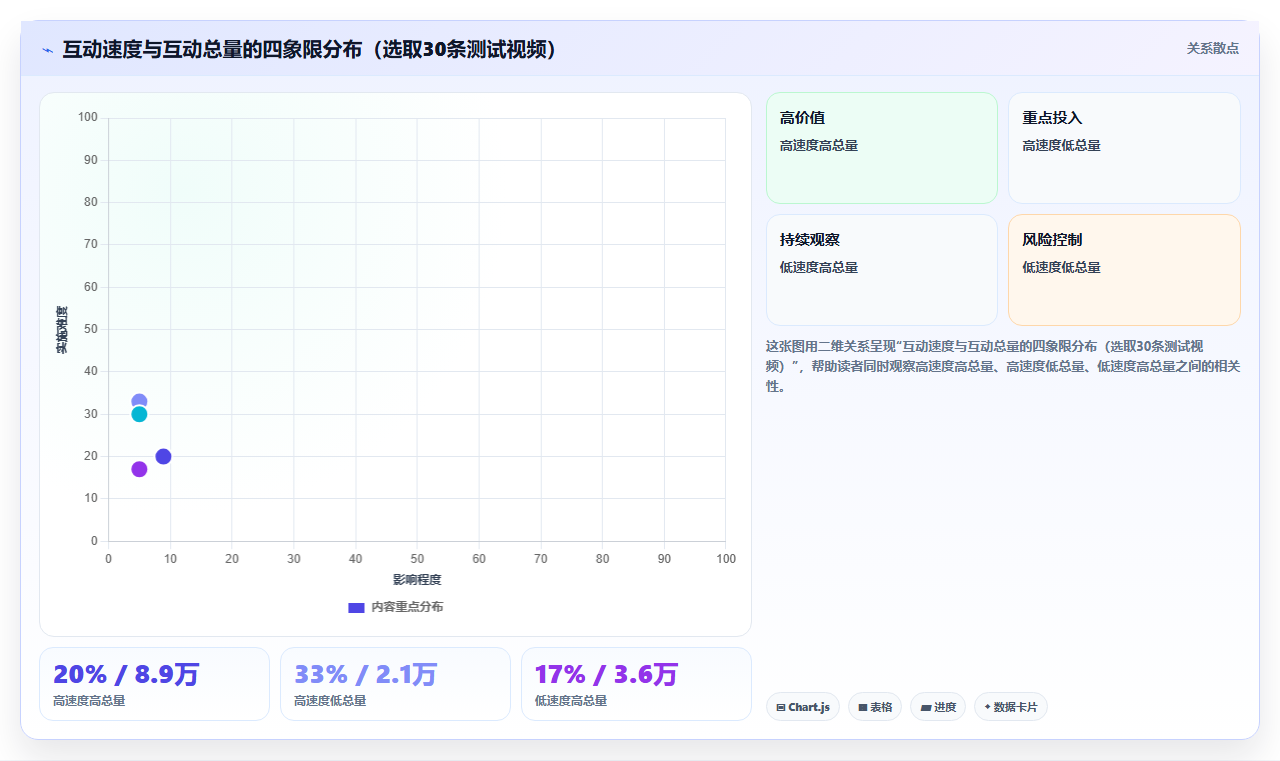Click the icon inside the Chart.js tag

click(x=781, y=707)
